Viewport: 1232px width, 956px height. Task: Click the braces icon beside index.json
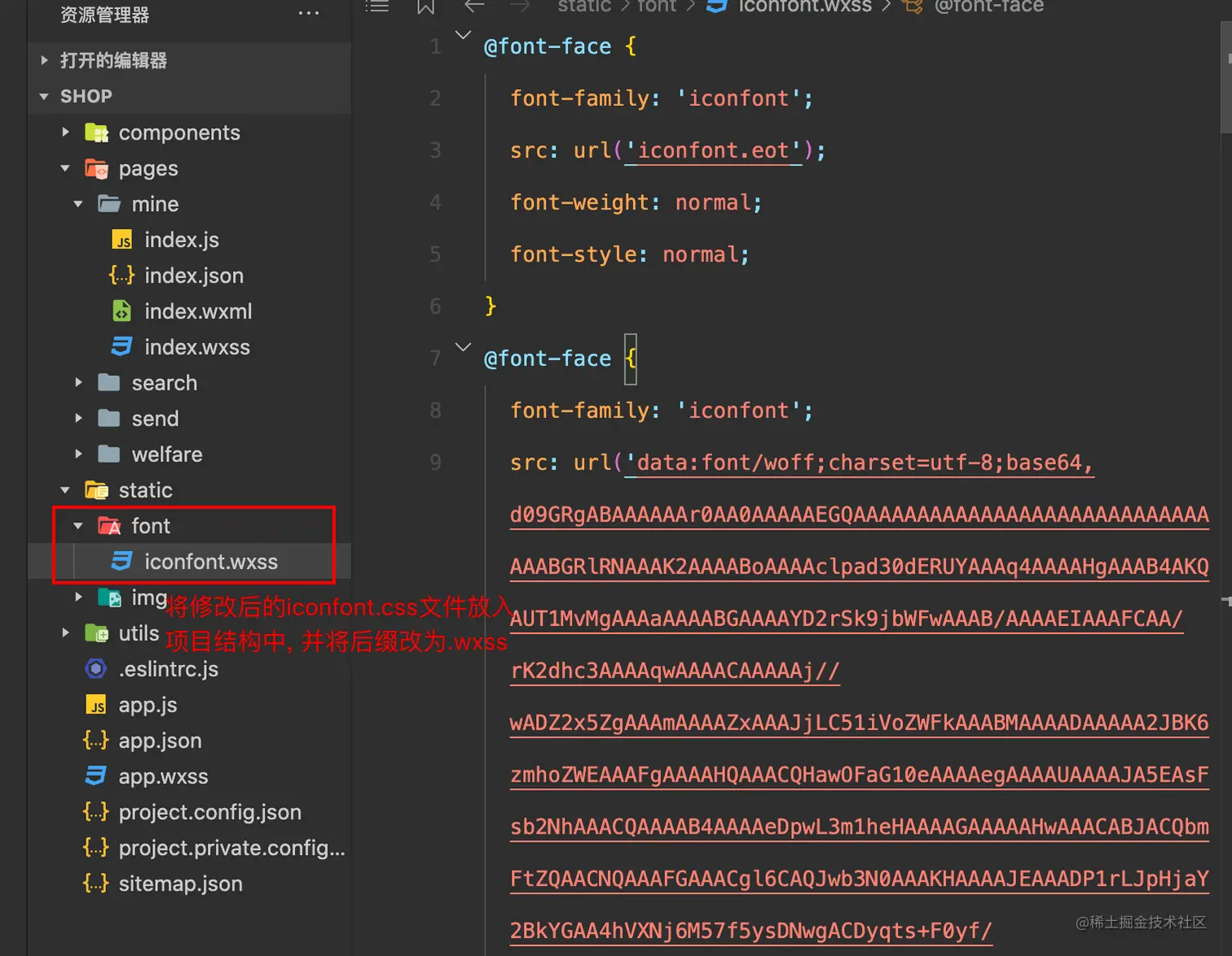(x=121, y=275)
